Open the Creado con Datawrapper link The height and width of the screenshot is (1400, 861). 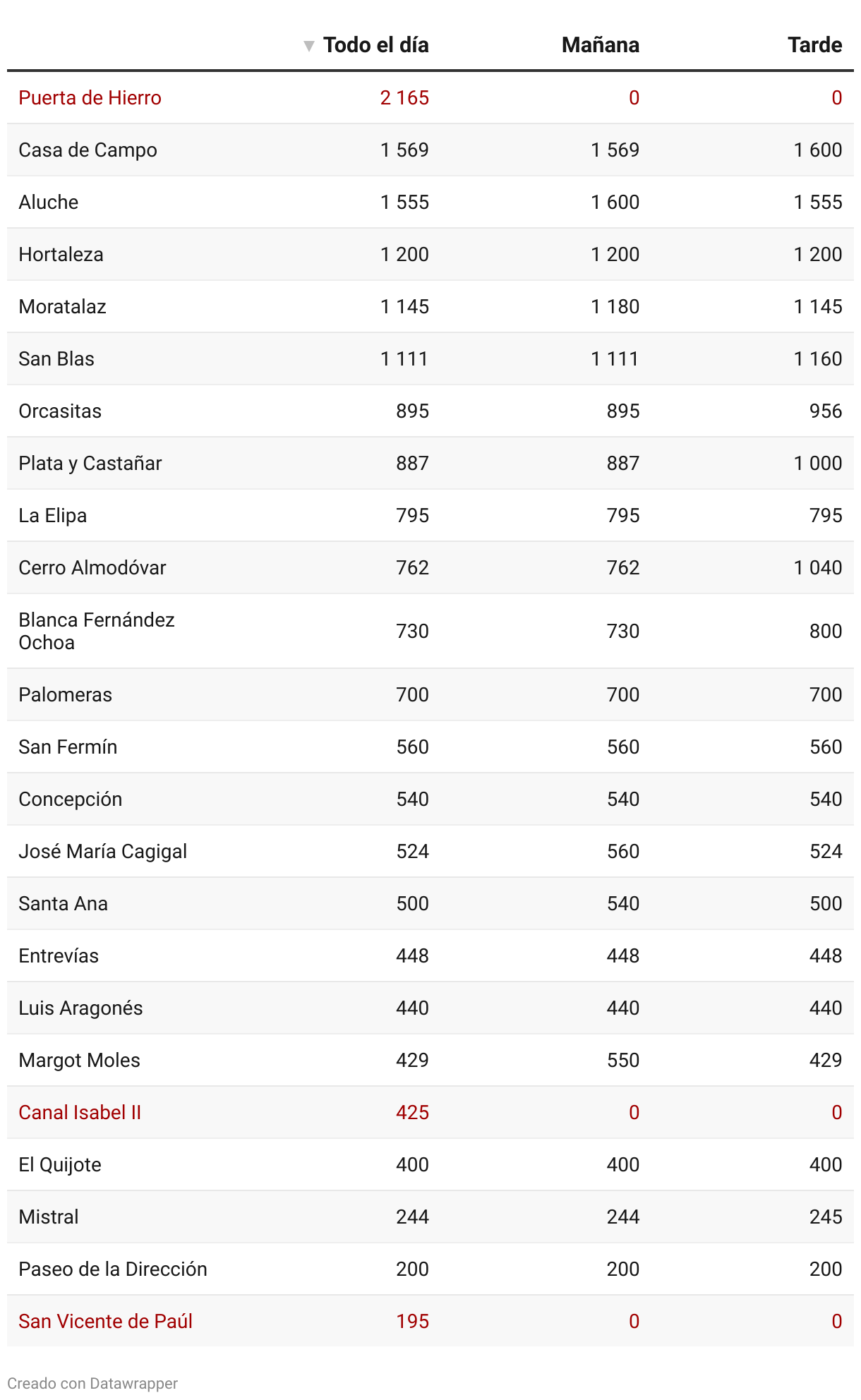point(92,1383)
